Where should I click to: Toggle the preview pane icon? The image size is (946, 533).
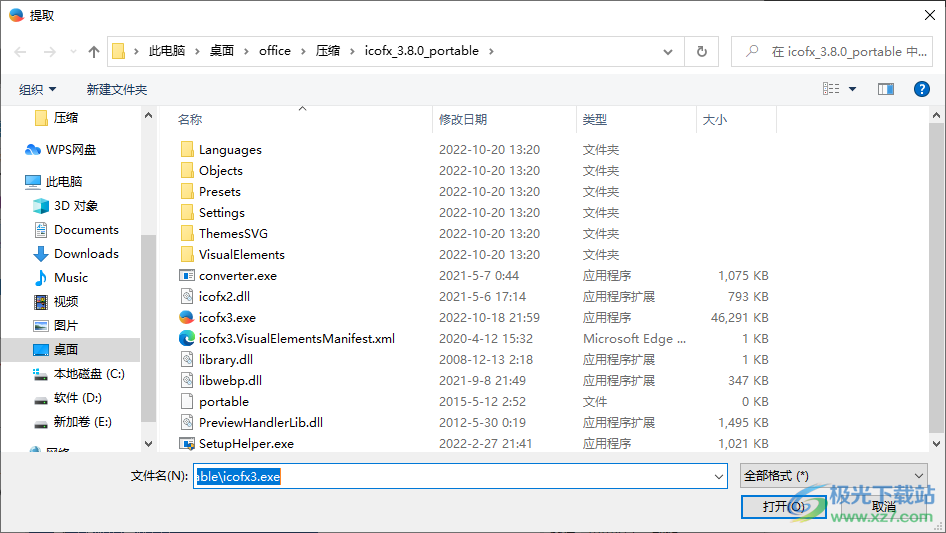point(886,89)
